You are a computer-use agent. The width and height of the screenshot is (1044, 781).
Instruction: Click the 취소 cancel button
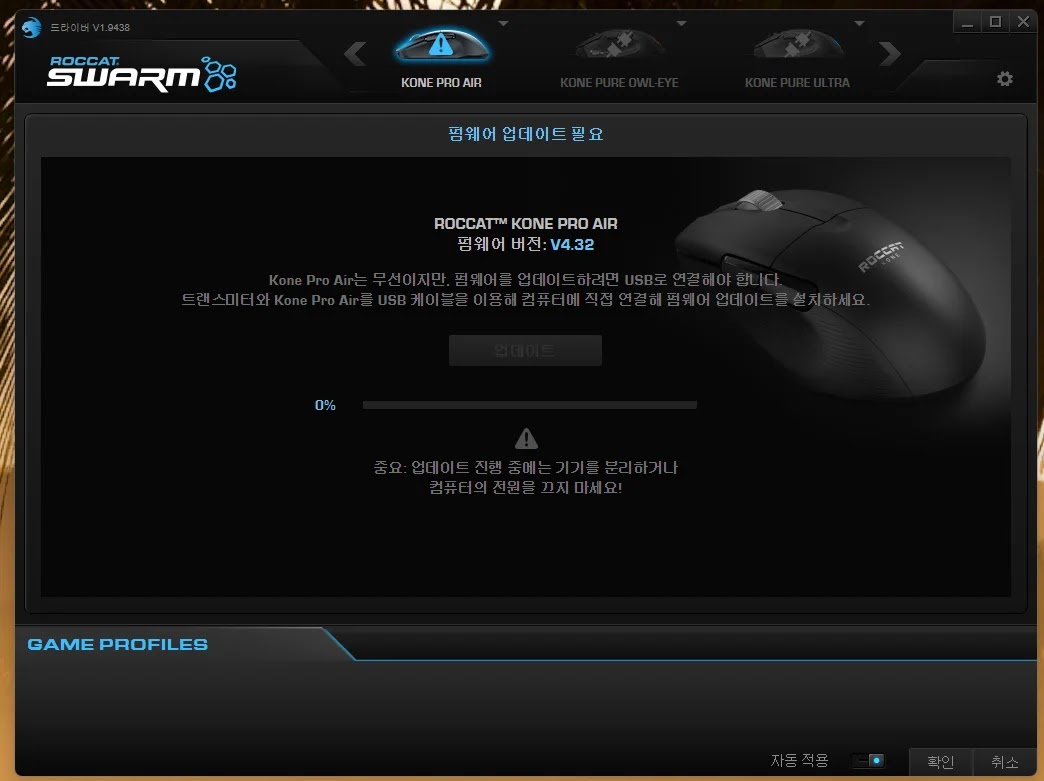[x=1005, y=761]
